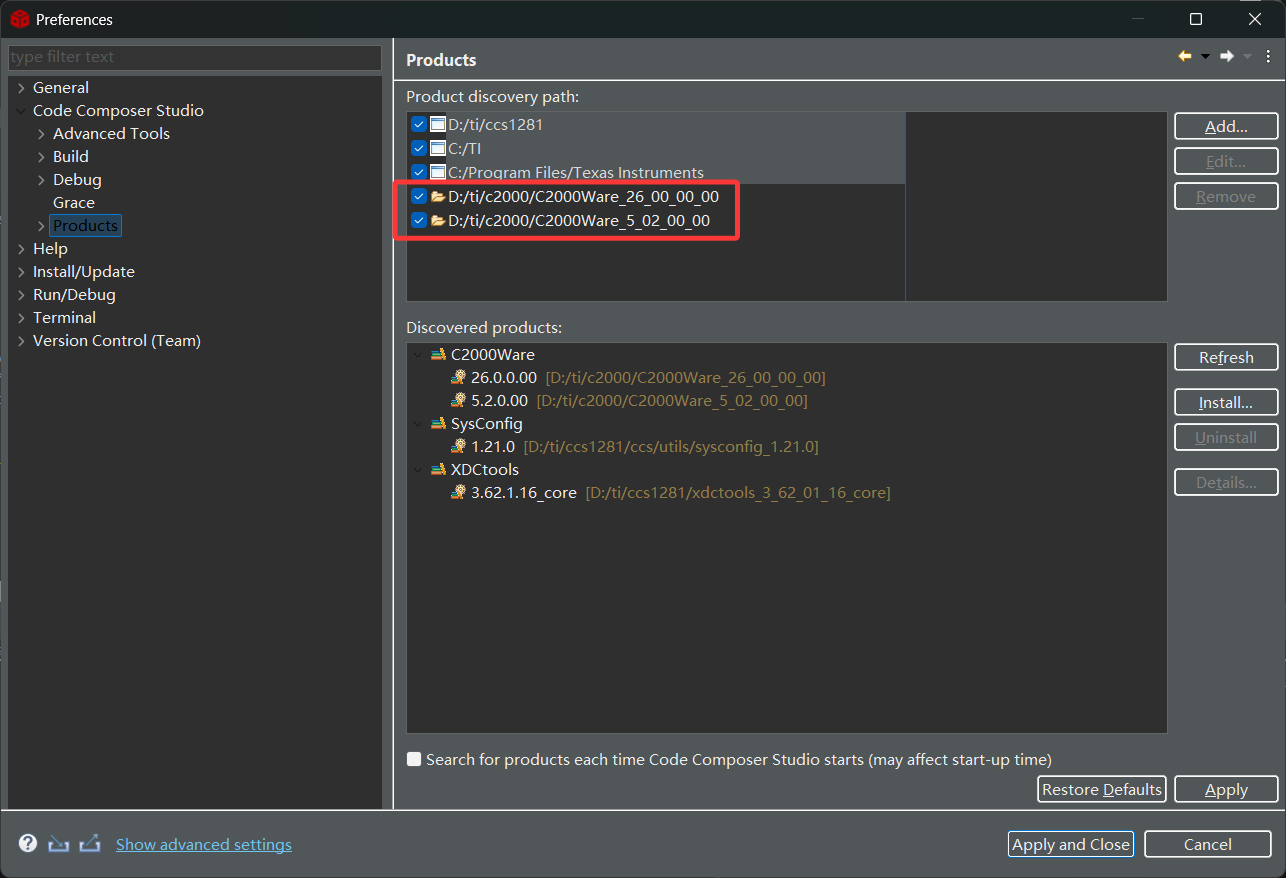Screen dimensions: 1286x878
Task: Click the Refresh button
Action: (1226, 358)
